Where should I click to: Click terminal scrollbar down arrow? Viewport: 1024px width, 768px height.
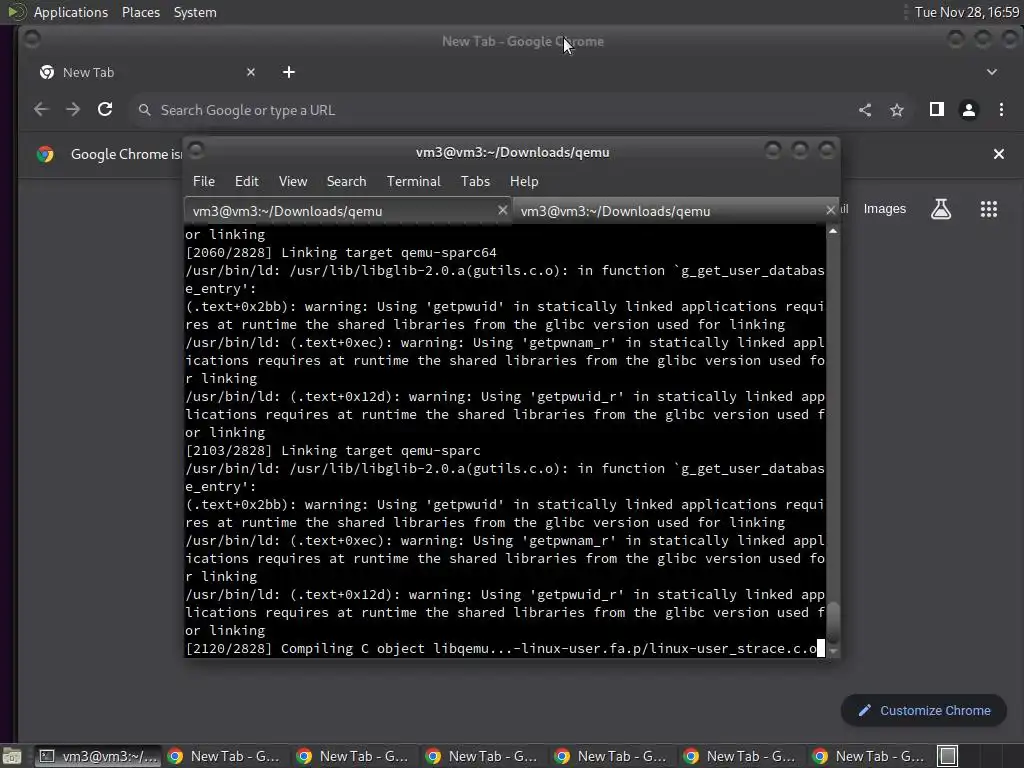pyautogui.click(x=833, y=652)
